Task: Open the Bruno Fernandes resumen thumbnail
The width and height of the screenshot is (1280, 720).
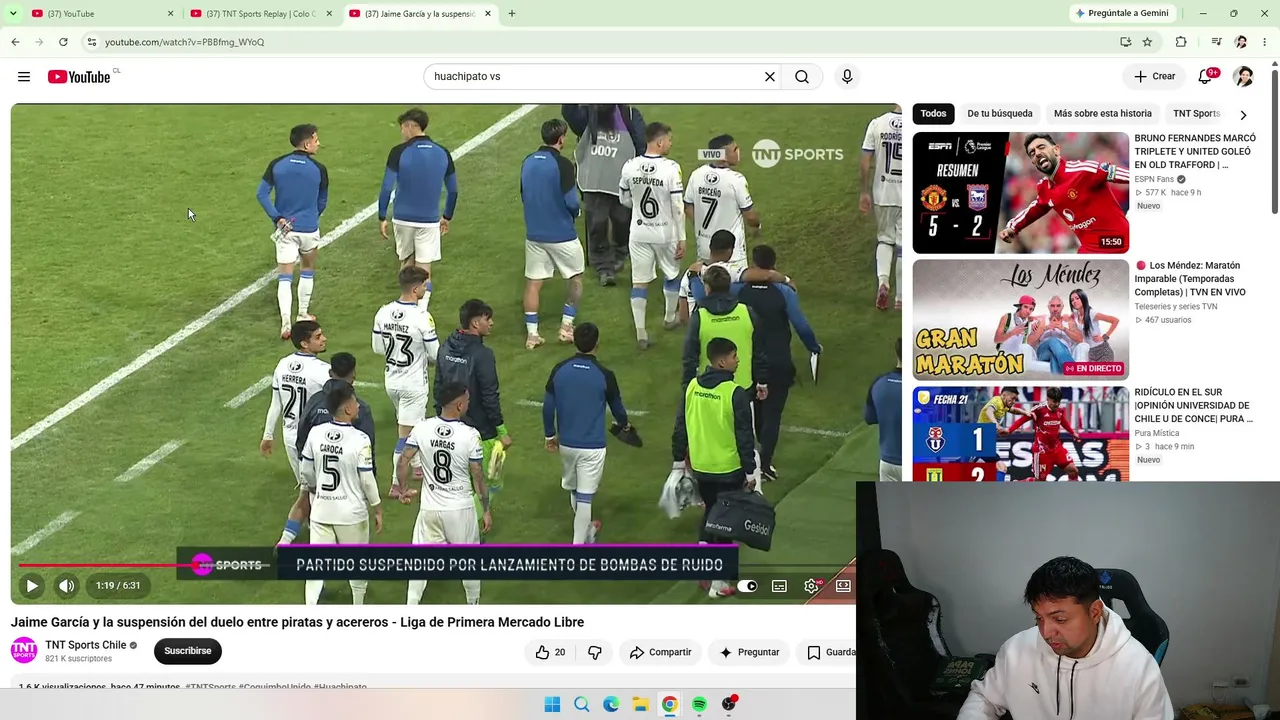Action: 1020,192
